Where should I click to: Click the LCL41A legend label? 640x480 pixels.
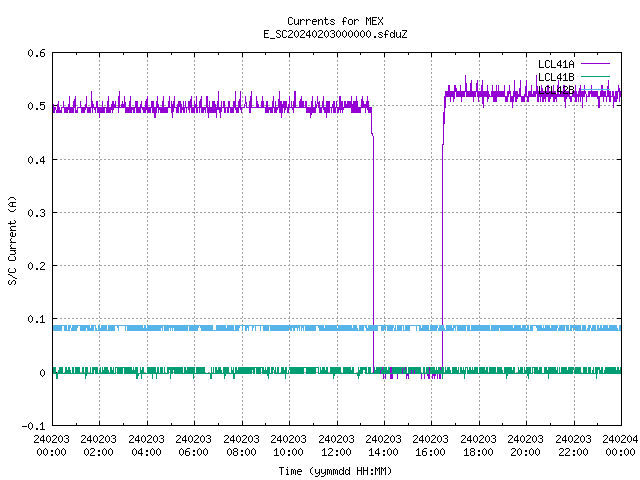click(556, 64)
